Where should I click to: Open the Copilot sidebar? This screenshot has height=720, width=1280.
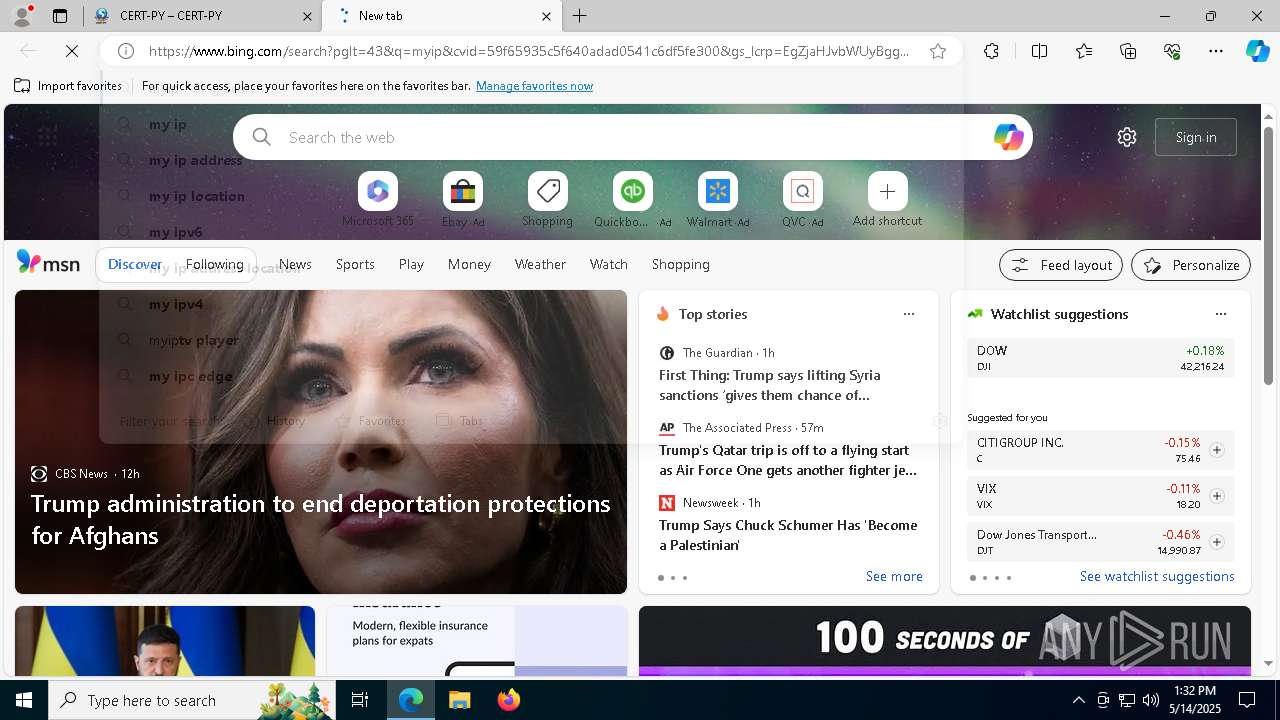pos(1257,51)
